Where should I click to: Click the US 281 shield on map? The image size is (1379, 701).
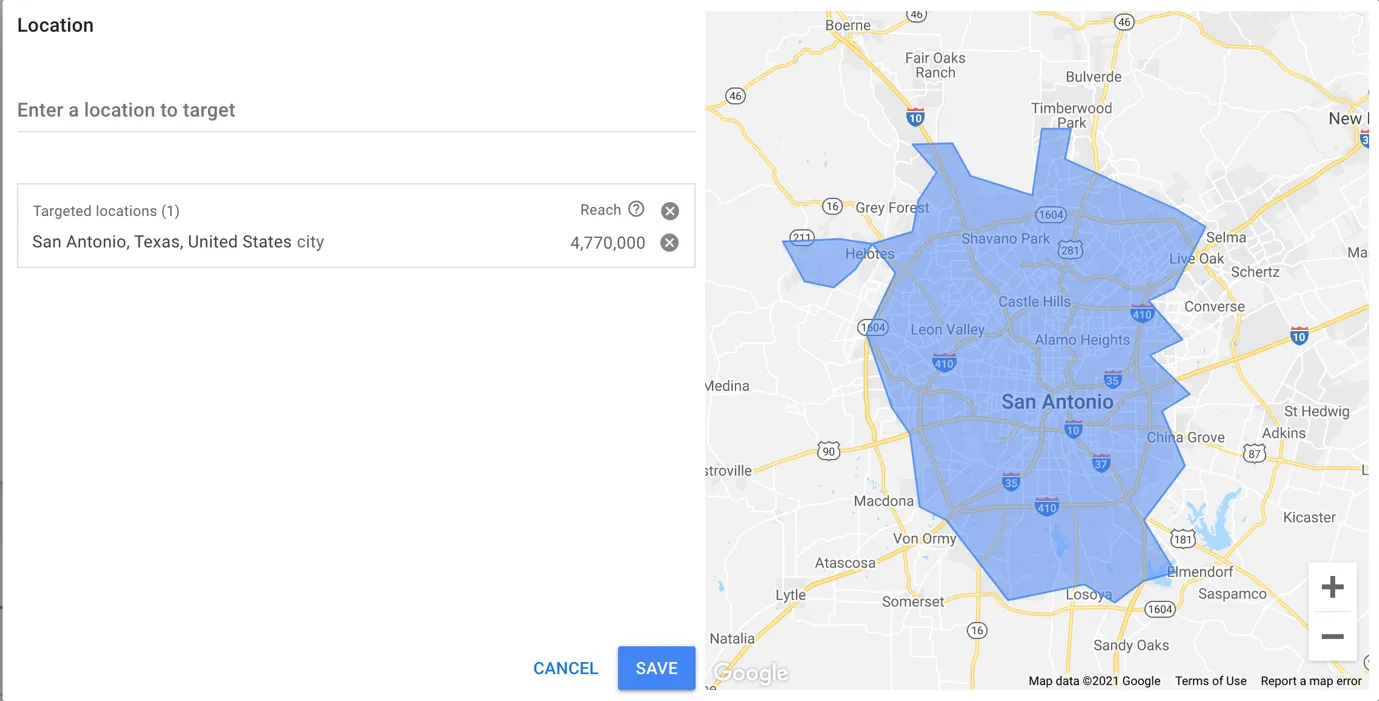(1070, 249)
